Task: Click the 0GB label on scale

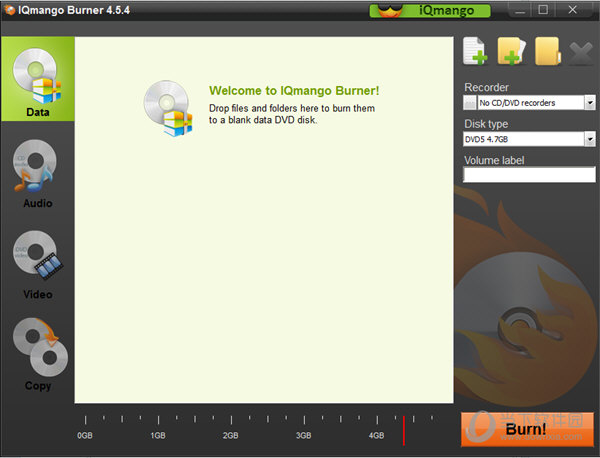Action: (x=85, y=435)
